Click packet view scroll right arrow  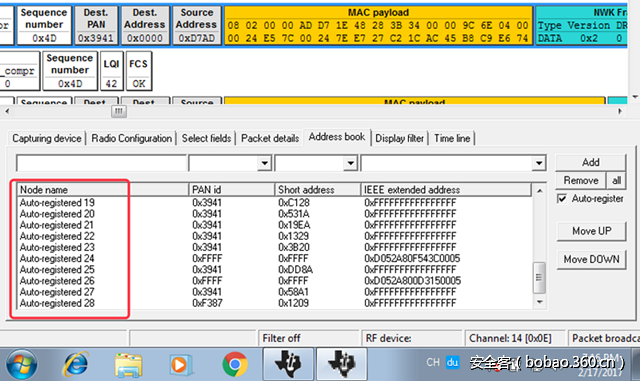(620, 111)
